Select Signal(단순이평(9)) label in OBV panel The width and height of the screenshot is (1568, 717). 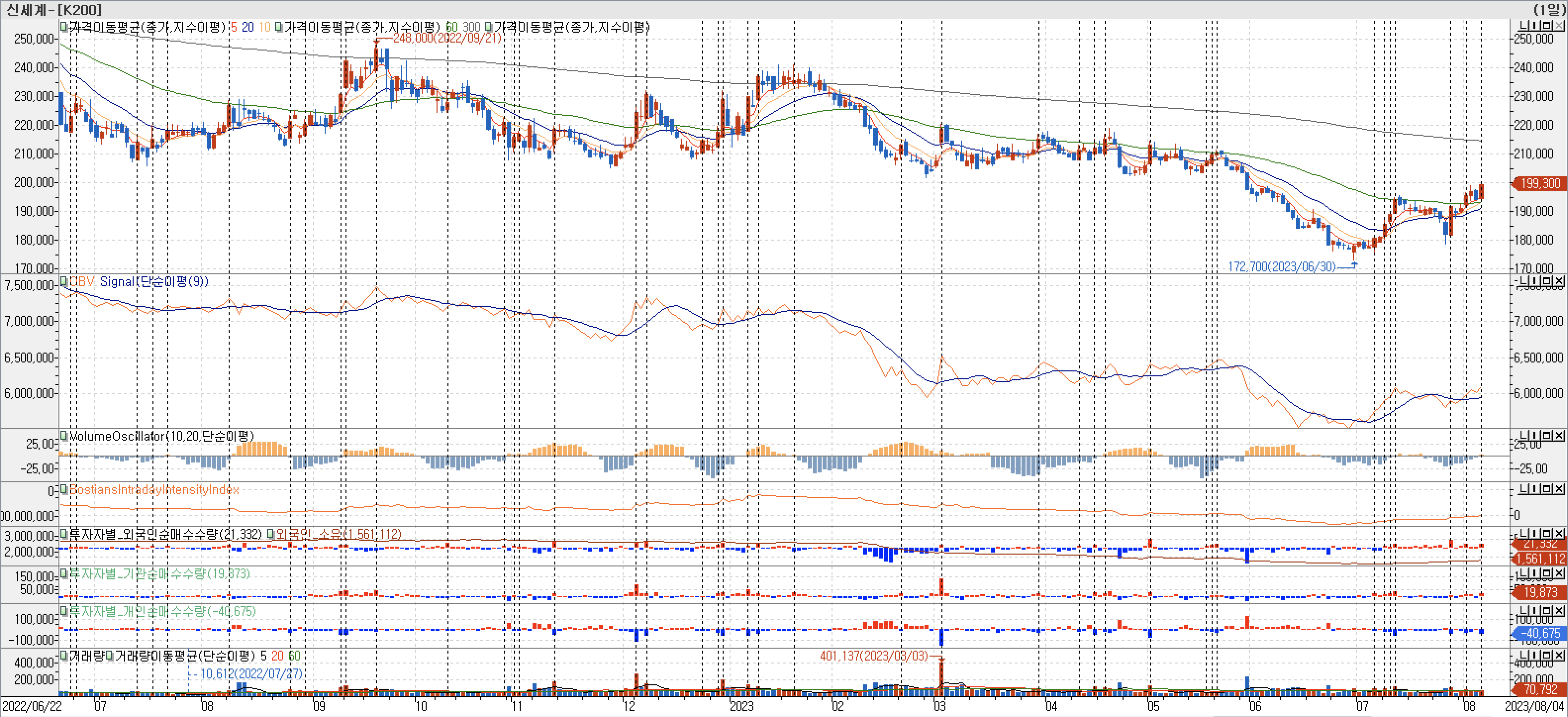pos(153,281)
